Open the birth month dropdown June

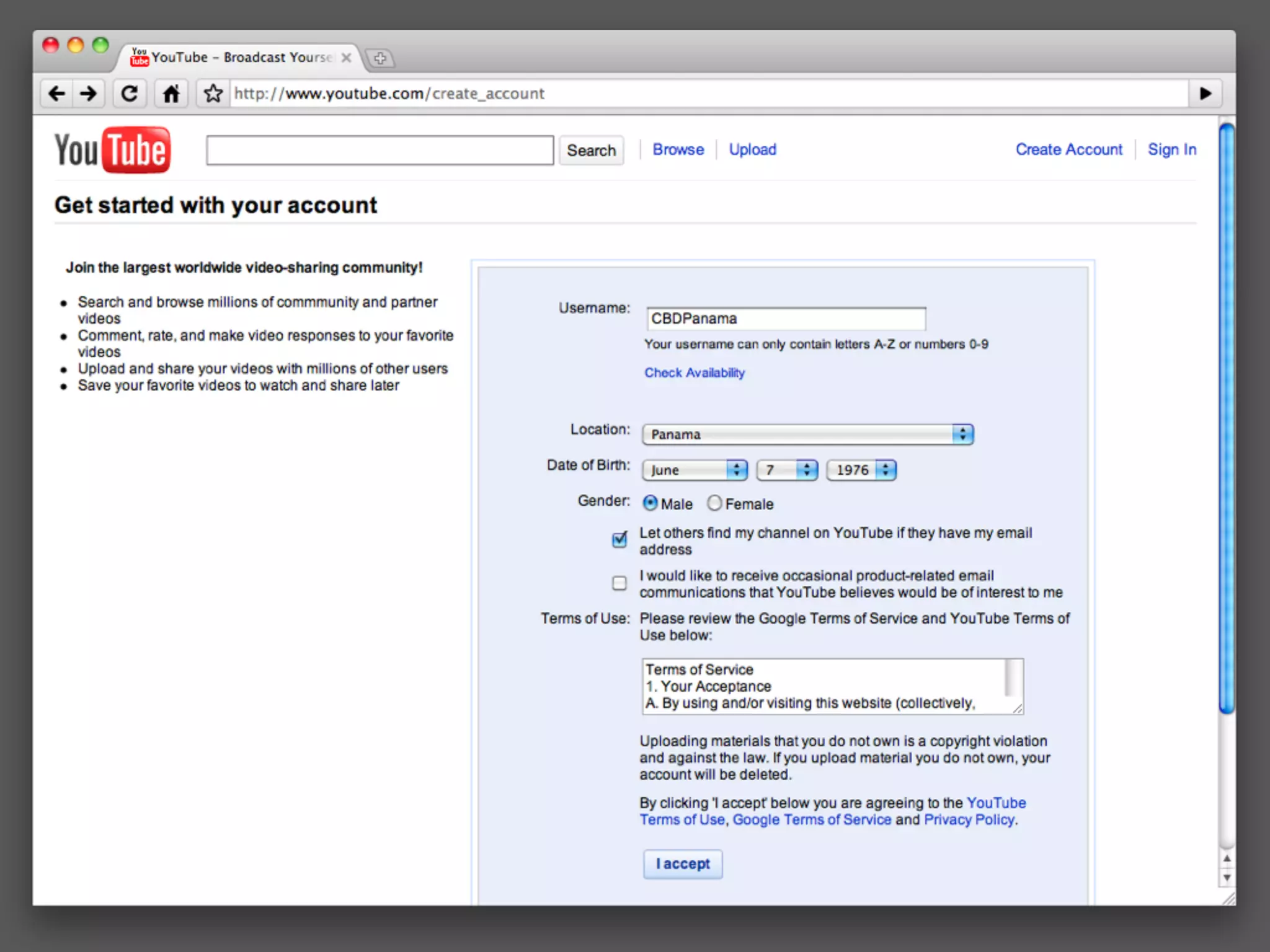point(695,470)
